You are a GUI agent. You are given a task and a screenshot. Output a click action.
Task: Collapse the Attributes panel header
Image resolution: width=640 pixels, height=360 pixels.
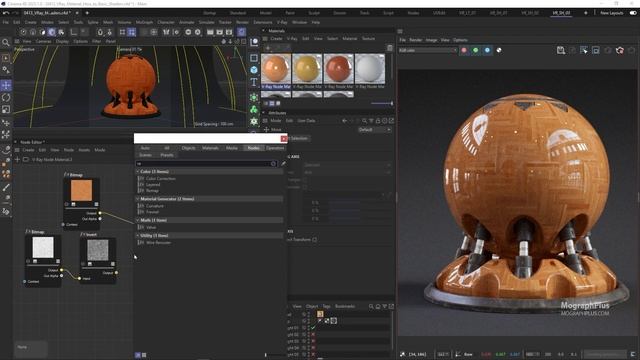click(264, 113)
